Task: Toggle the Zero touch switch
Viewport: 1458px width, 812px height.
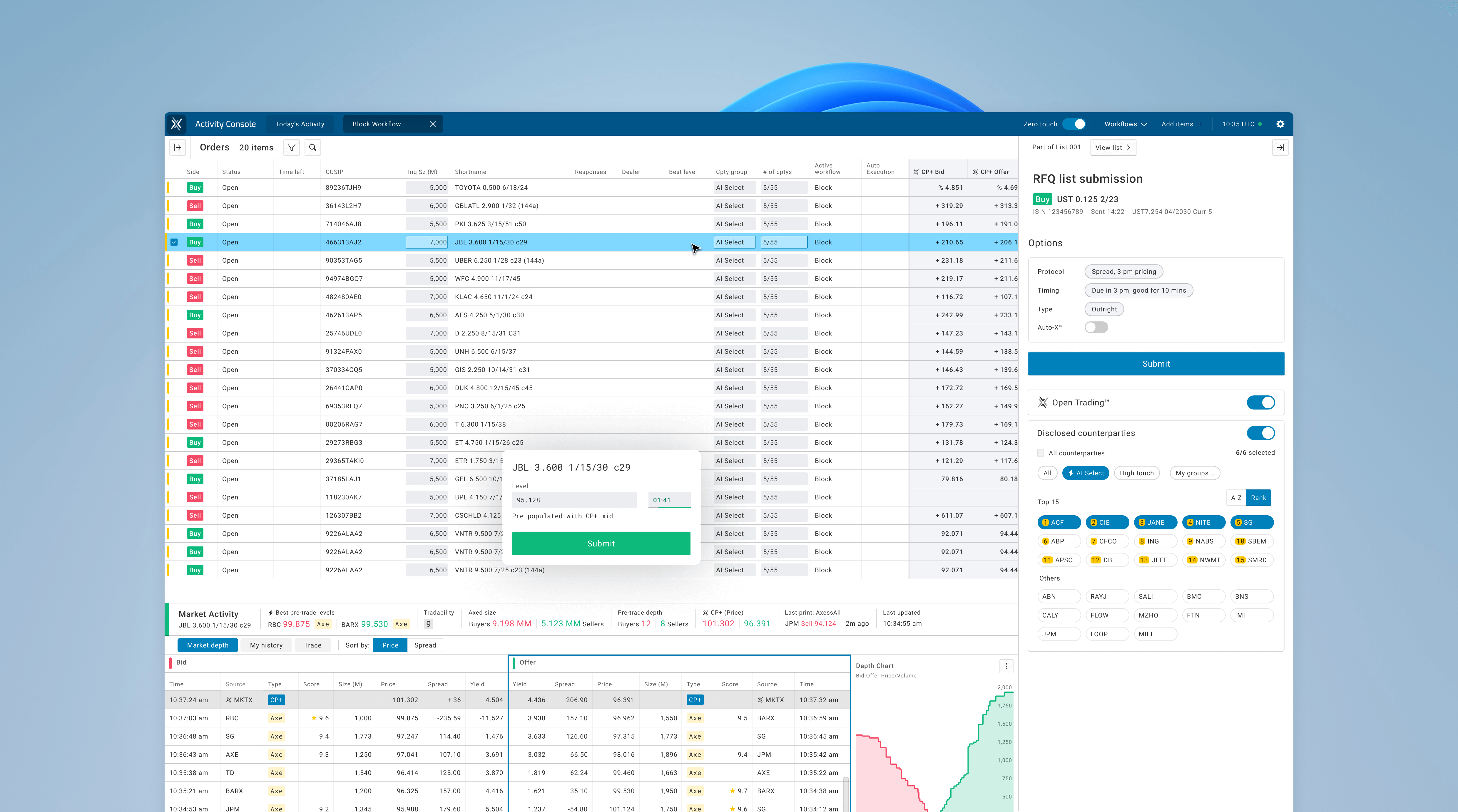Action: tap(1074, 124)
